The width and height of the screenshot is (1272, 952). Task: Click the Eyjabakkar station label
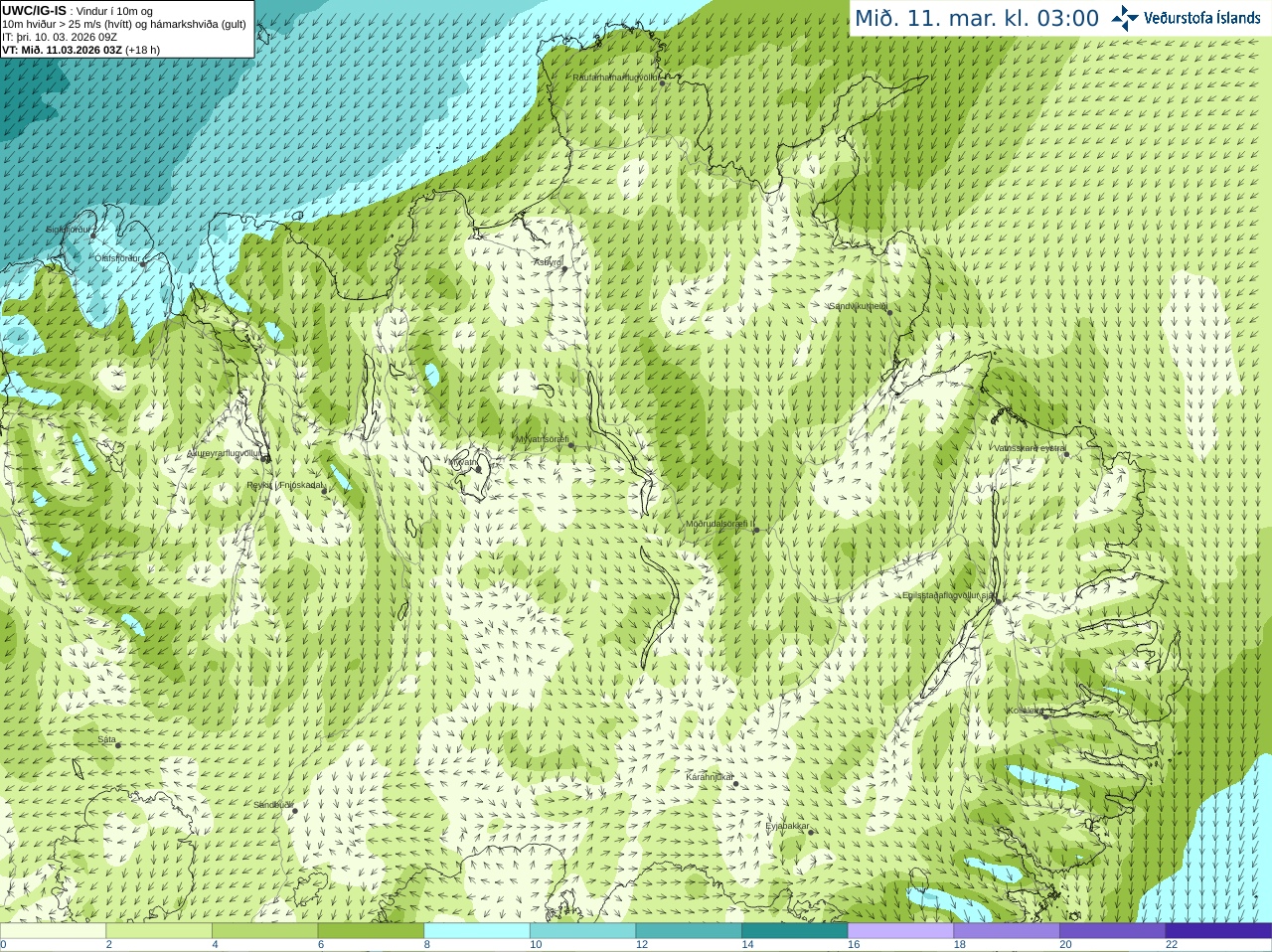[x=788, y=826]
